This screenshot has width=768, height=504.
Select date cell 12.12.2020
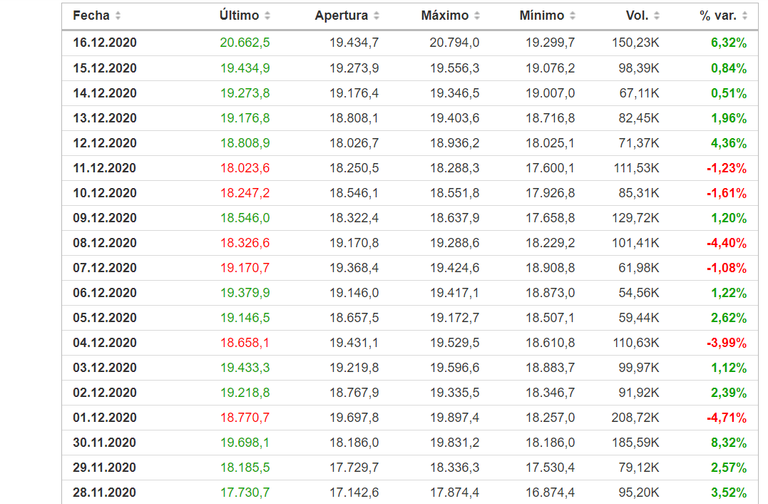pyautogui.click(x=105, y=143)
